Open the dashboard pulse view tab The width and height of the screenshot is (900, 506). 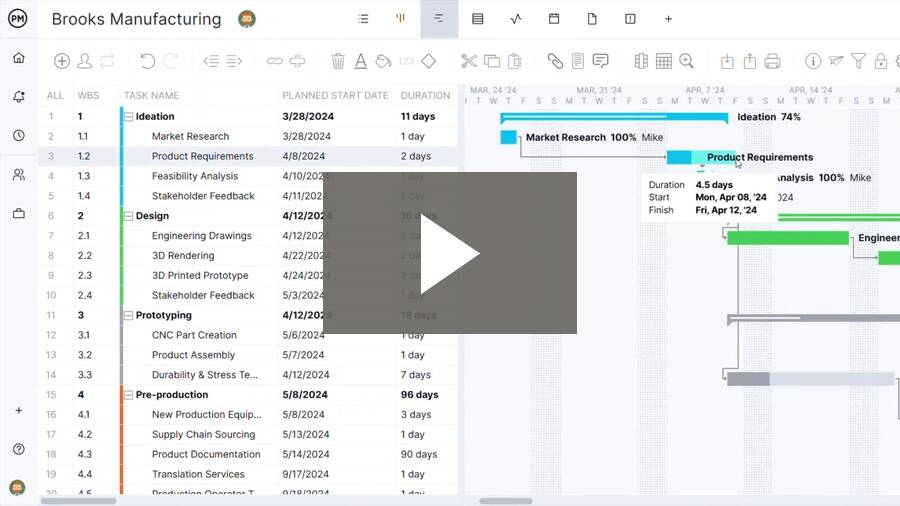pos(516,19)
